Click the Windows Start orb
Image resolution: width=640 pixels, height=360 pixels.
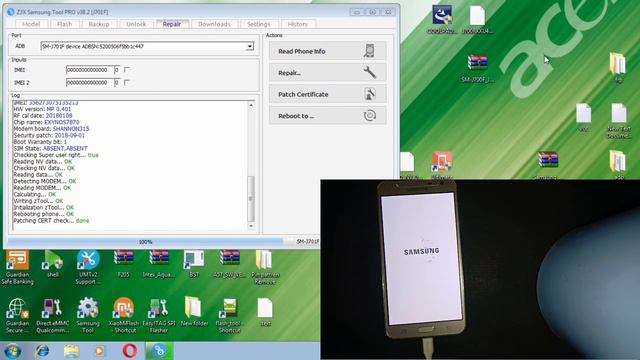12,351
